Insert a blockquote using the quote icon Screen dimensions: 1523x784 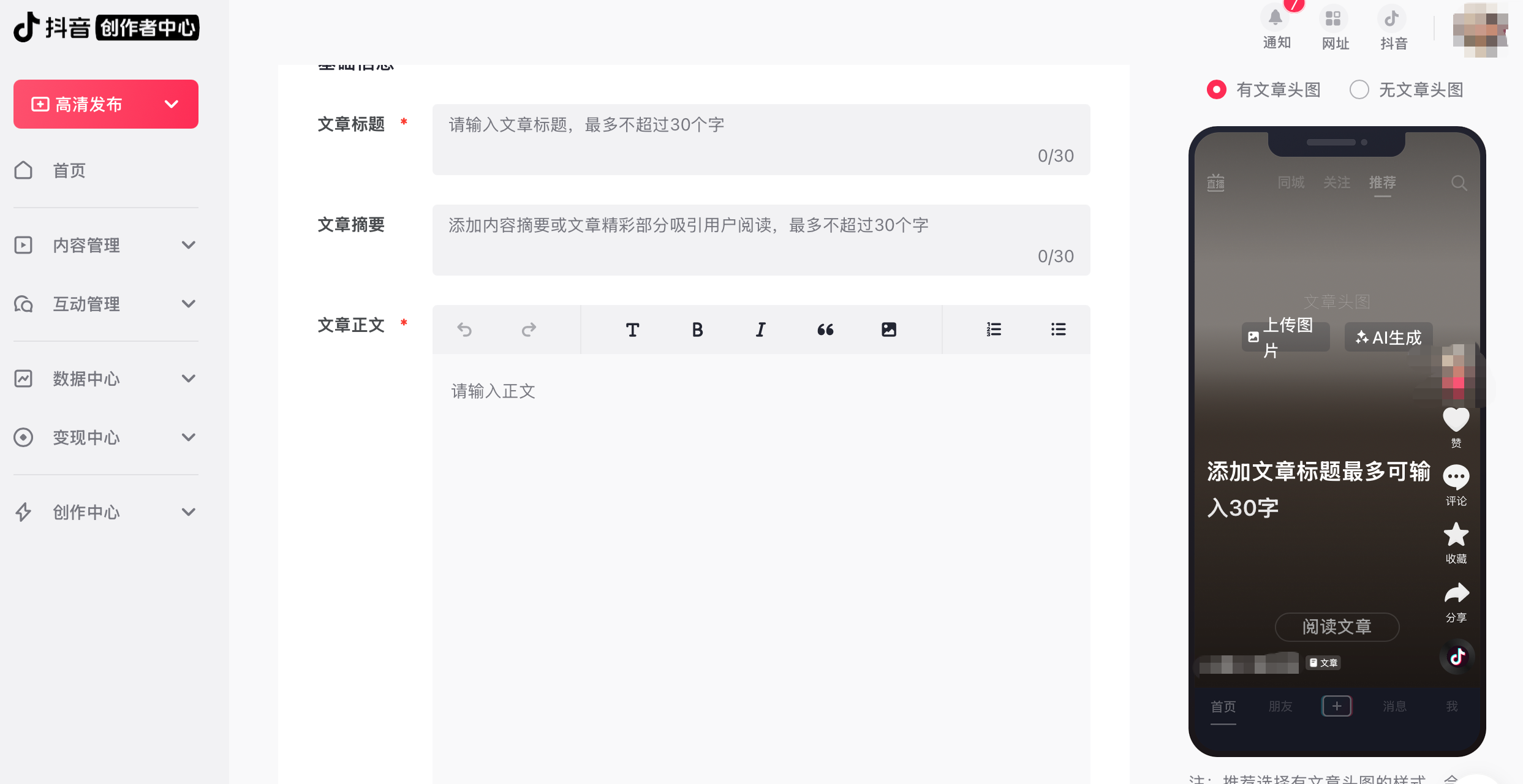tap(825, 329)
